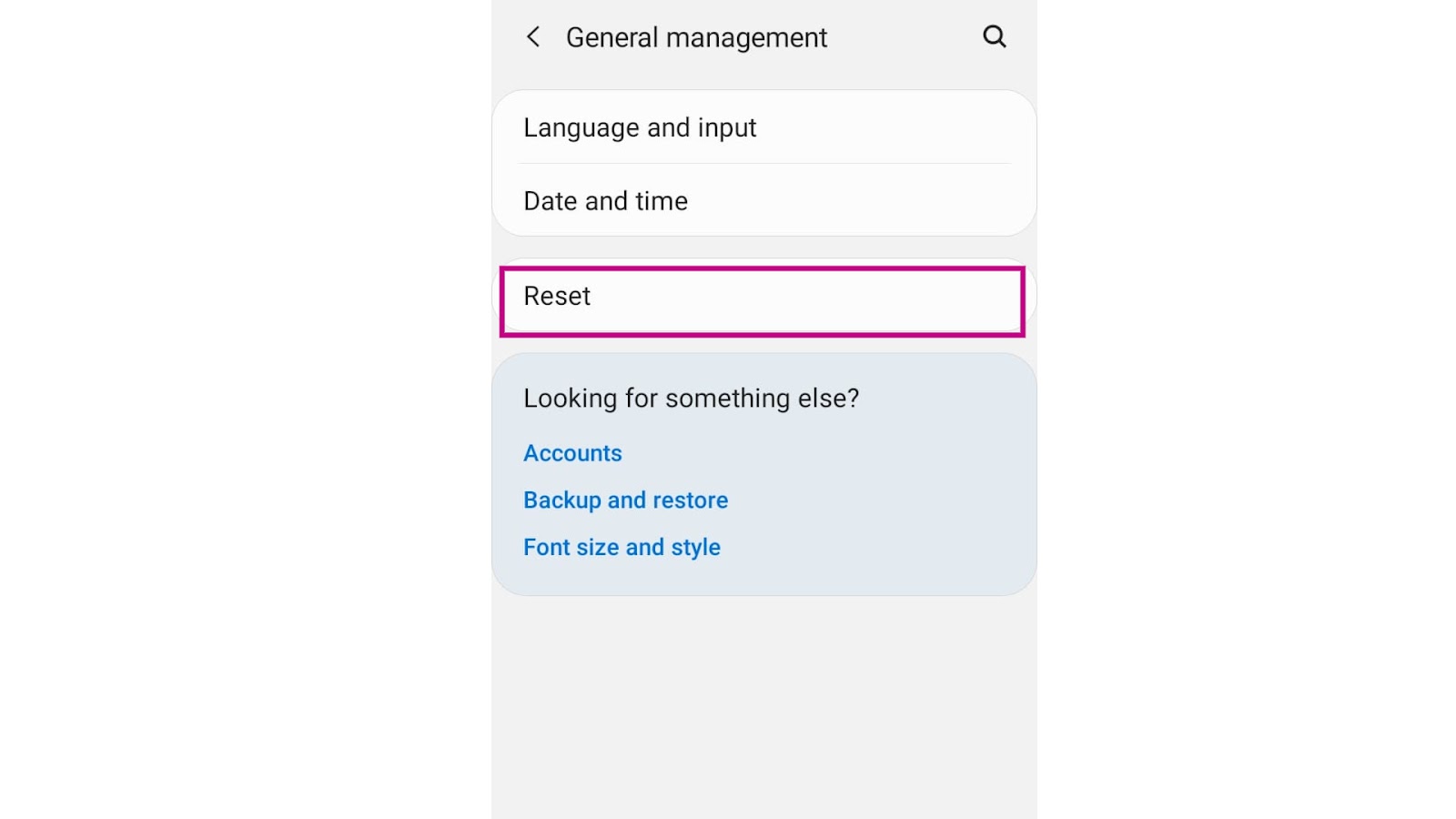
Task: Tap the Reset option
Action: 557,297
